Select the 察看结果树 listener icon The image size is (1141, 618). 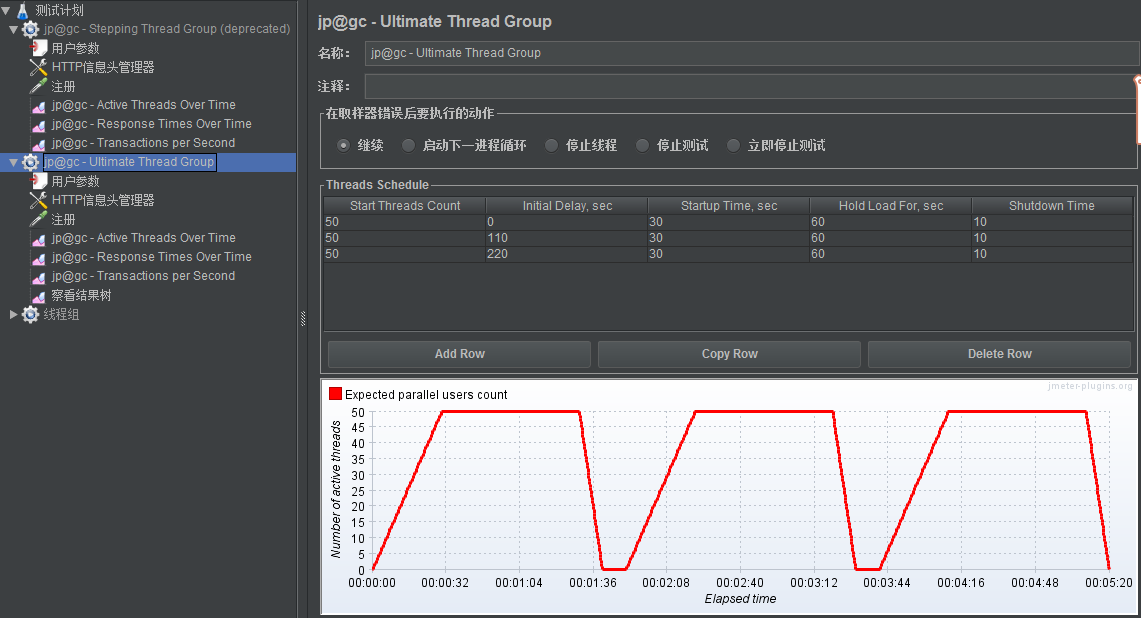[x=38, y=296]
